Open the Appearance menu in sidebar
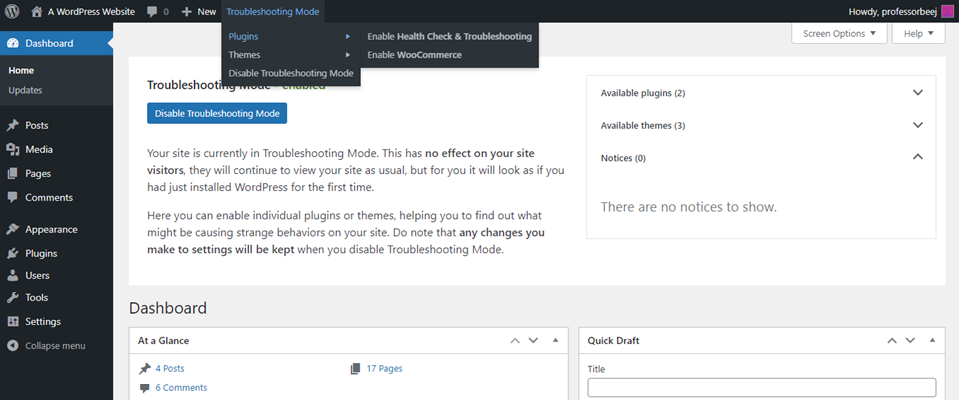The width and height of the screenshot is (959, 400). coord(51,229)
